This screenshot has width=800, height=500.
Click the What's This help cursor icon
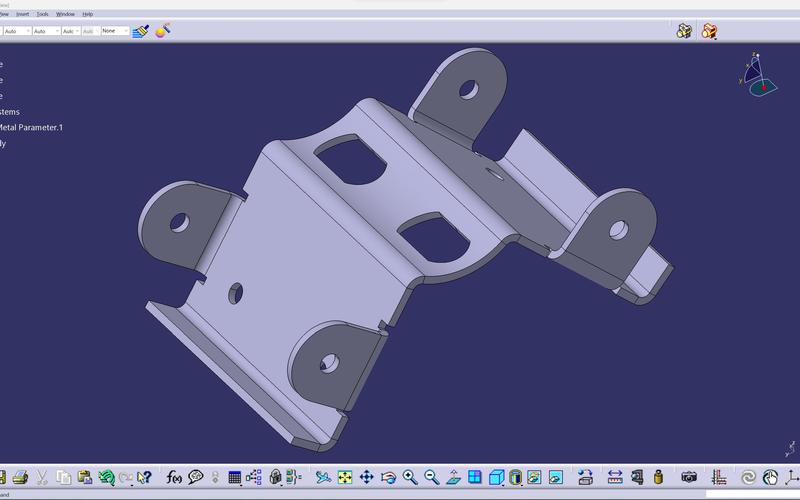[x=144, y=478]
